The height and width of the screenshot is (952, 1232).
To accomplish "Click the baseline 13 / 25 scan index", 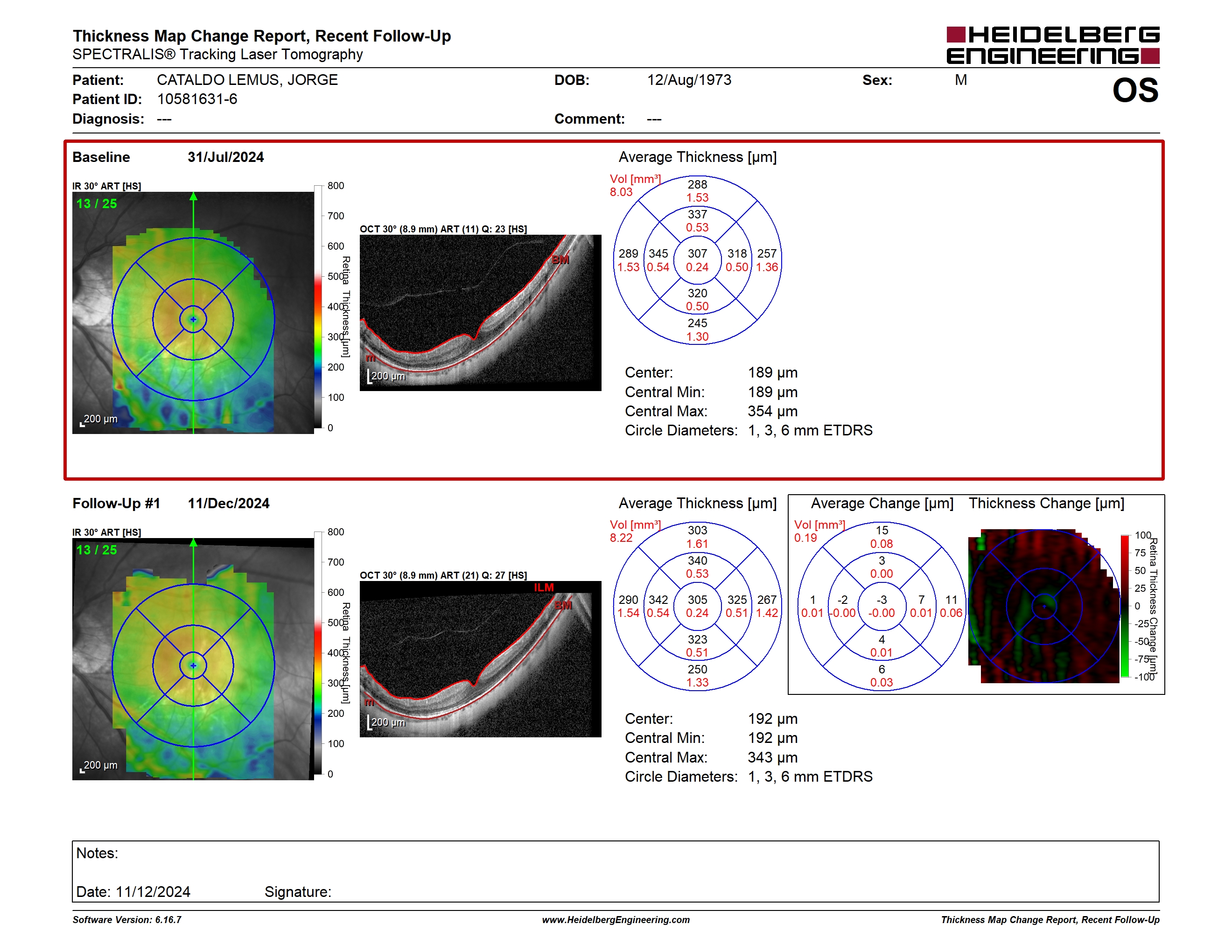I will click(x=97, y=203).
